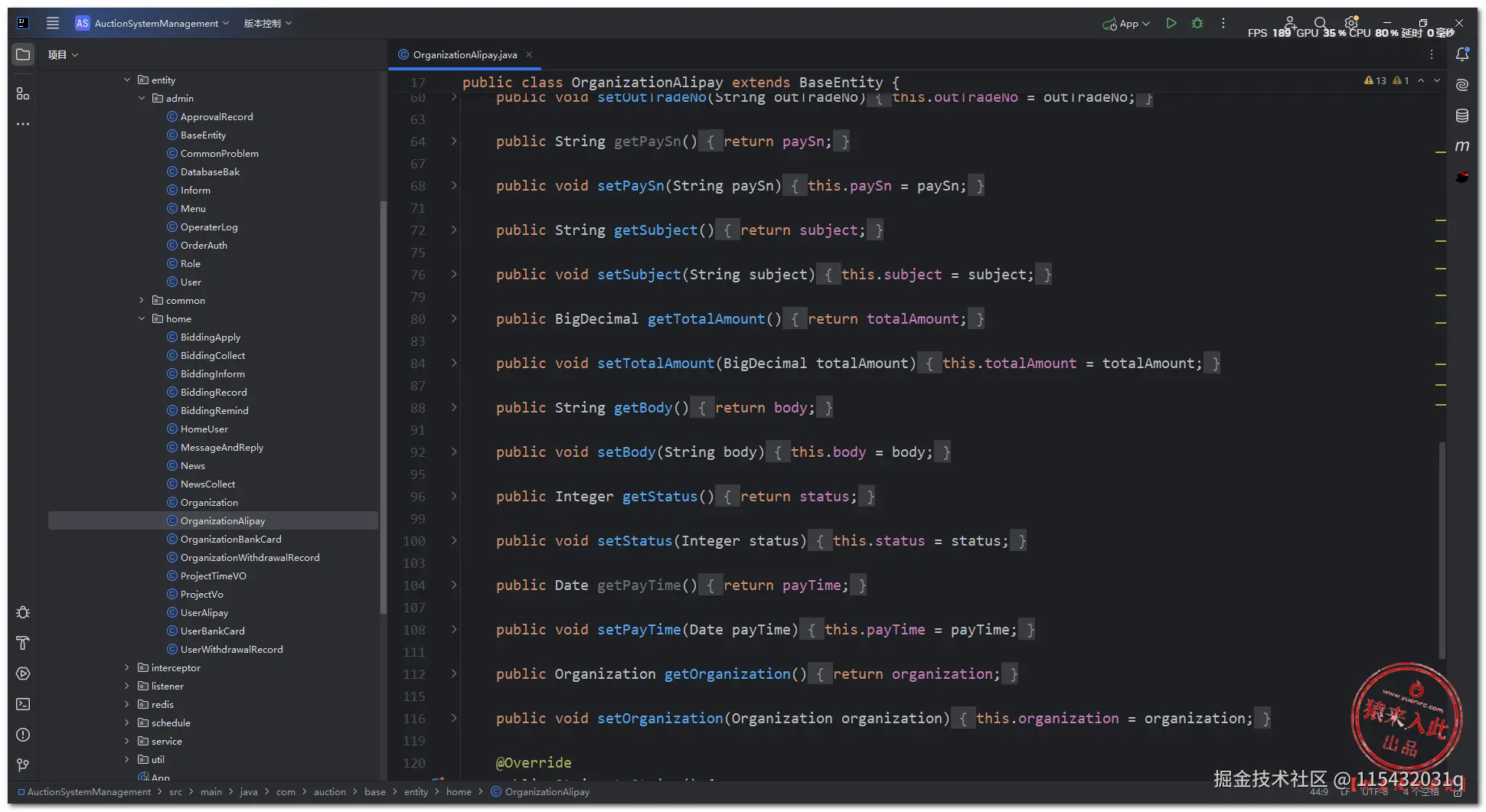
Task: Jump to the next highlighted error
Action: (x=1437, y=80)
